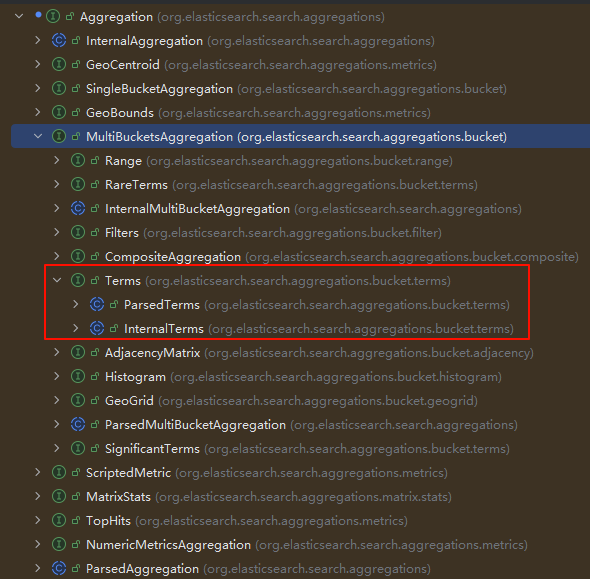Expand the ParsedAggregation node
Screen dimensions: 590x579
click(38, 568)
